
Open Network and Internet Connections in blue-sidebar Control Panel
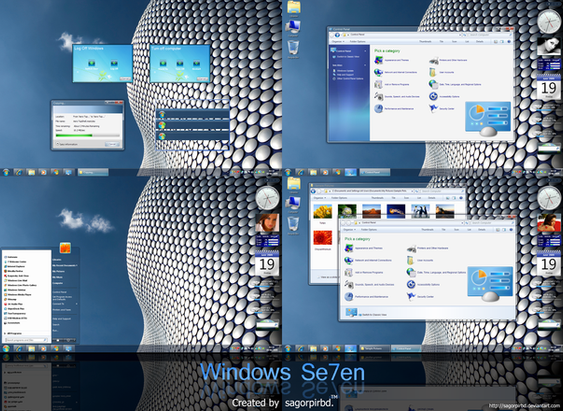coord(396,72)
